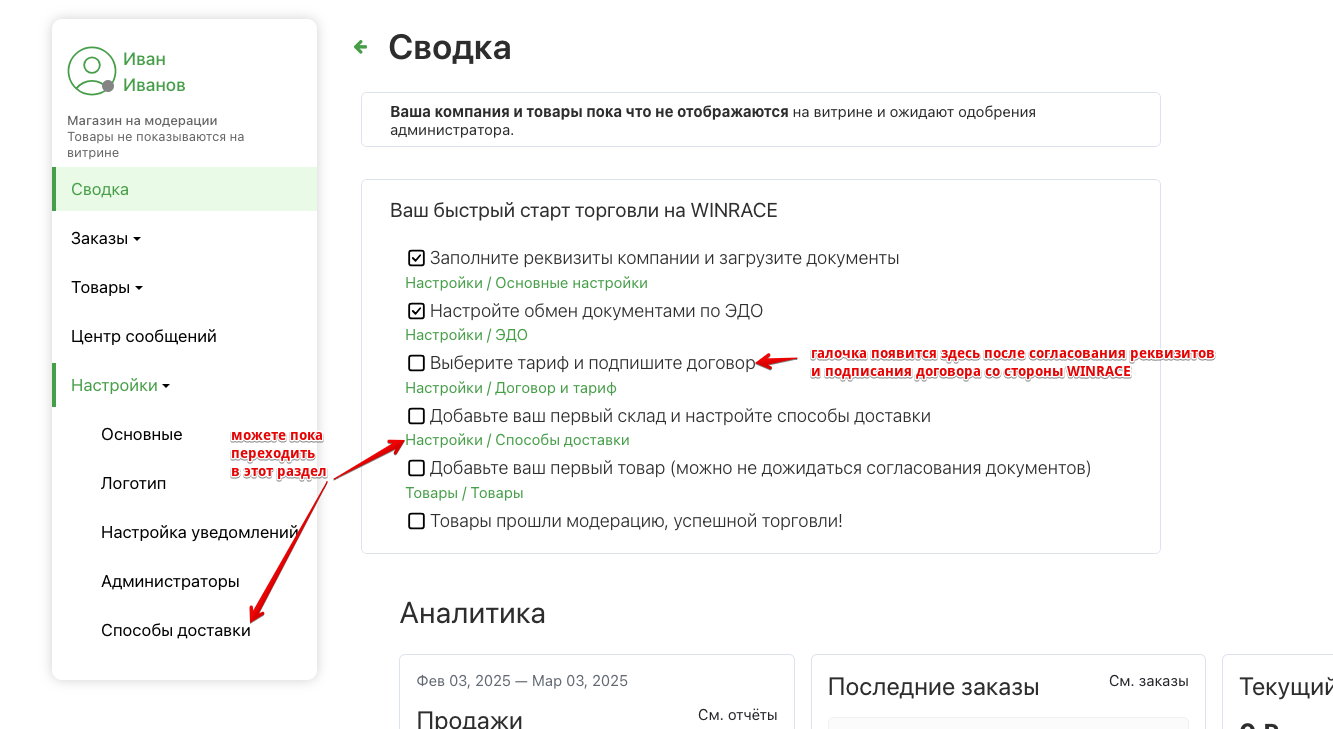
Task: Toggle checkbox for Товары прошли модерацию
Action: point(417,521)
